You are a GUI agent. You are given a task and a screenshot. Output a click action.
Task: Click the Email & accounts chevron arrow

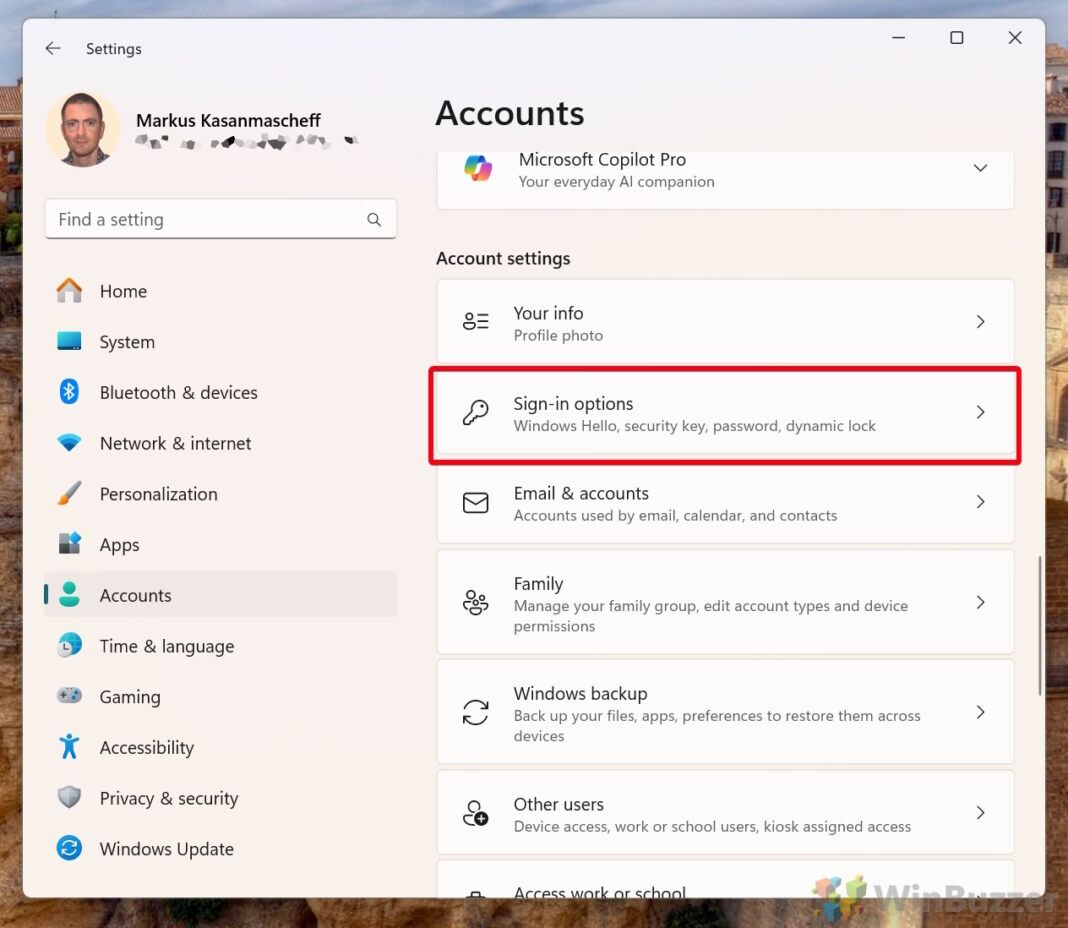(x=980, y=502)
